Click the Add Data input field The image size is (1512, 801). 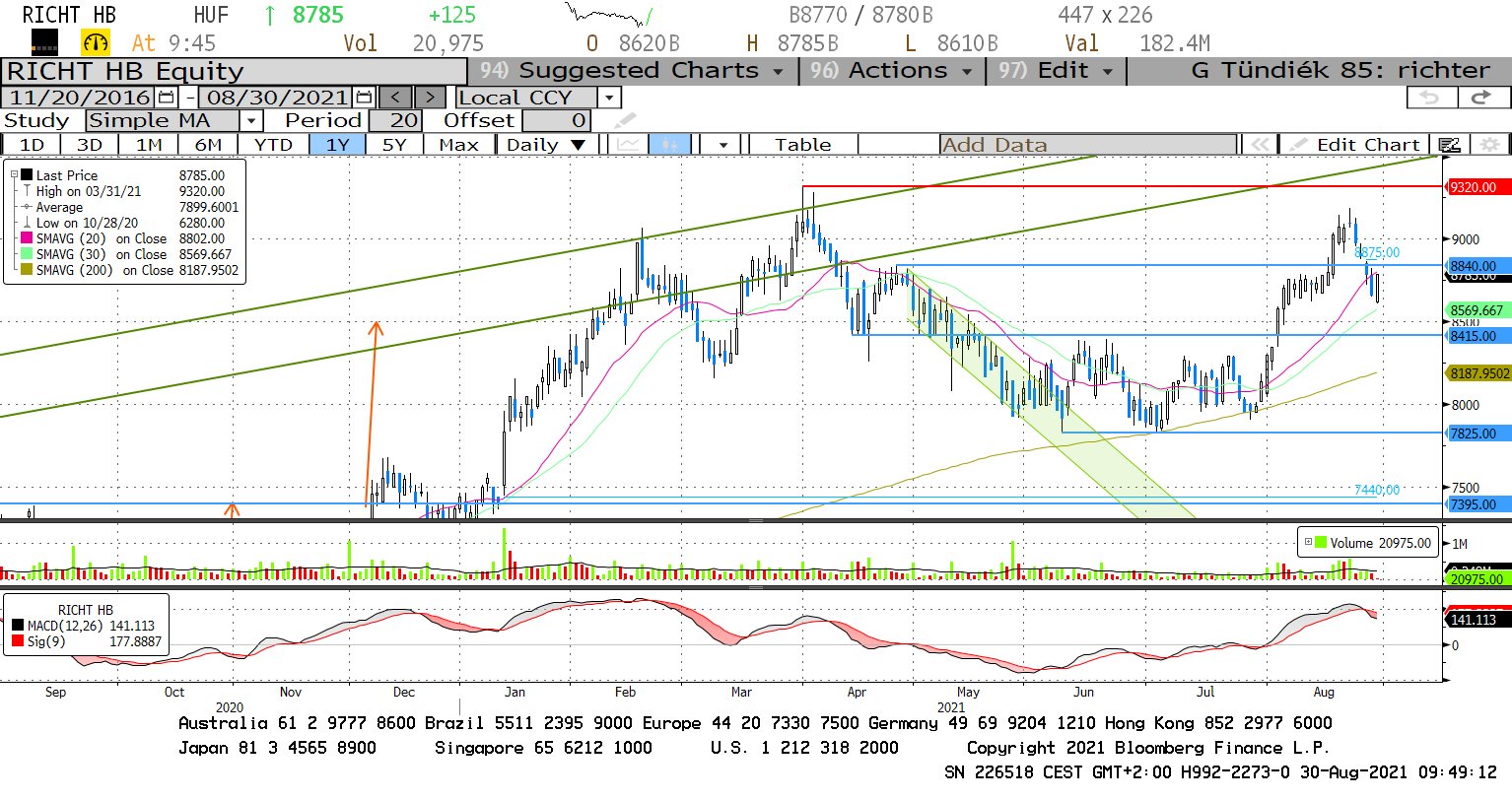1088,145
